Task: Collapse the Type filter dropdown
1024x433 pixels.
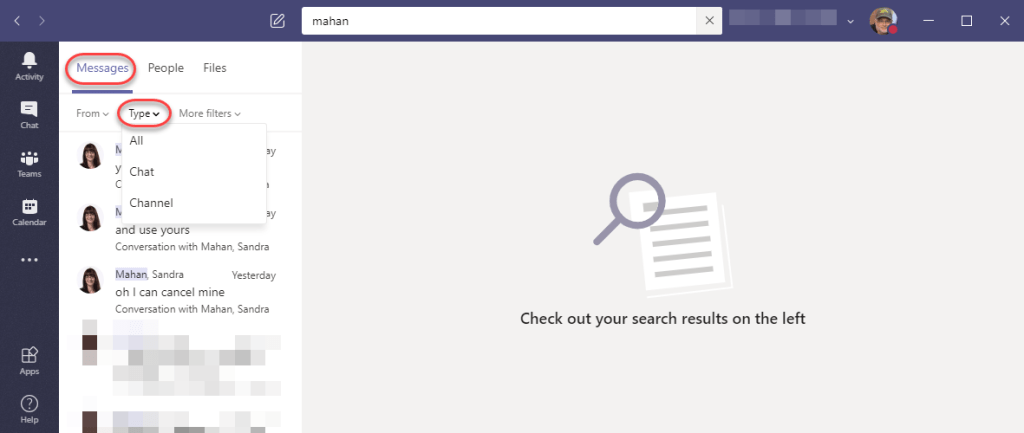Action: point(144,114)
